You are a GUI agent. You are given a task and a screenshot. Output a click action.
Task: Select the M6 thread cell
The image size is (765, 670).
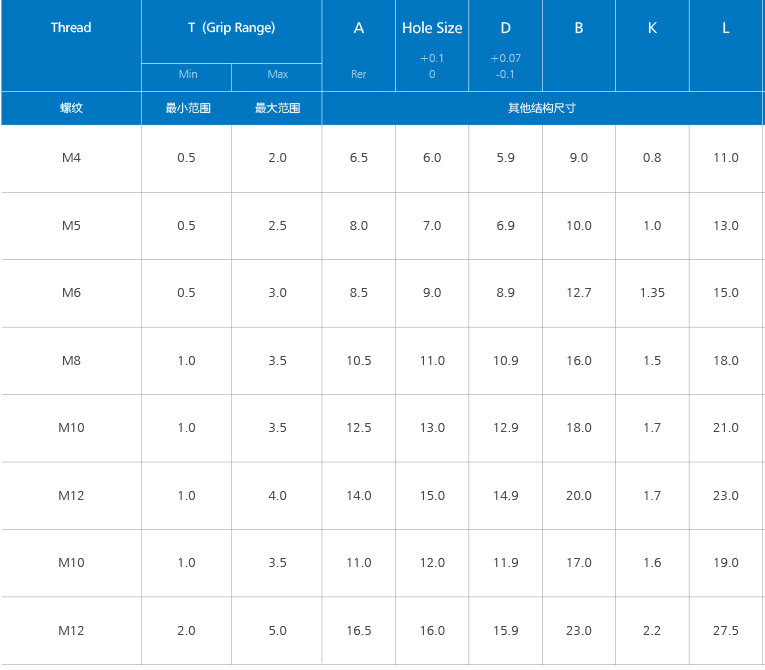click(71, 293)
